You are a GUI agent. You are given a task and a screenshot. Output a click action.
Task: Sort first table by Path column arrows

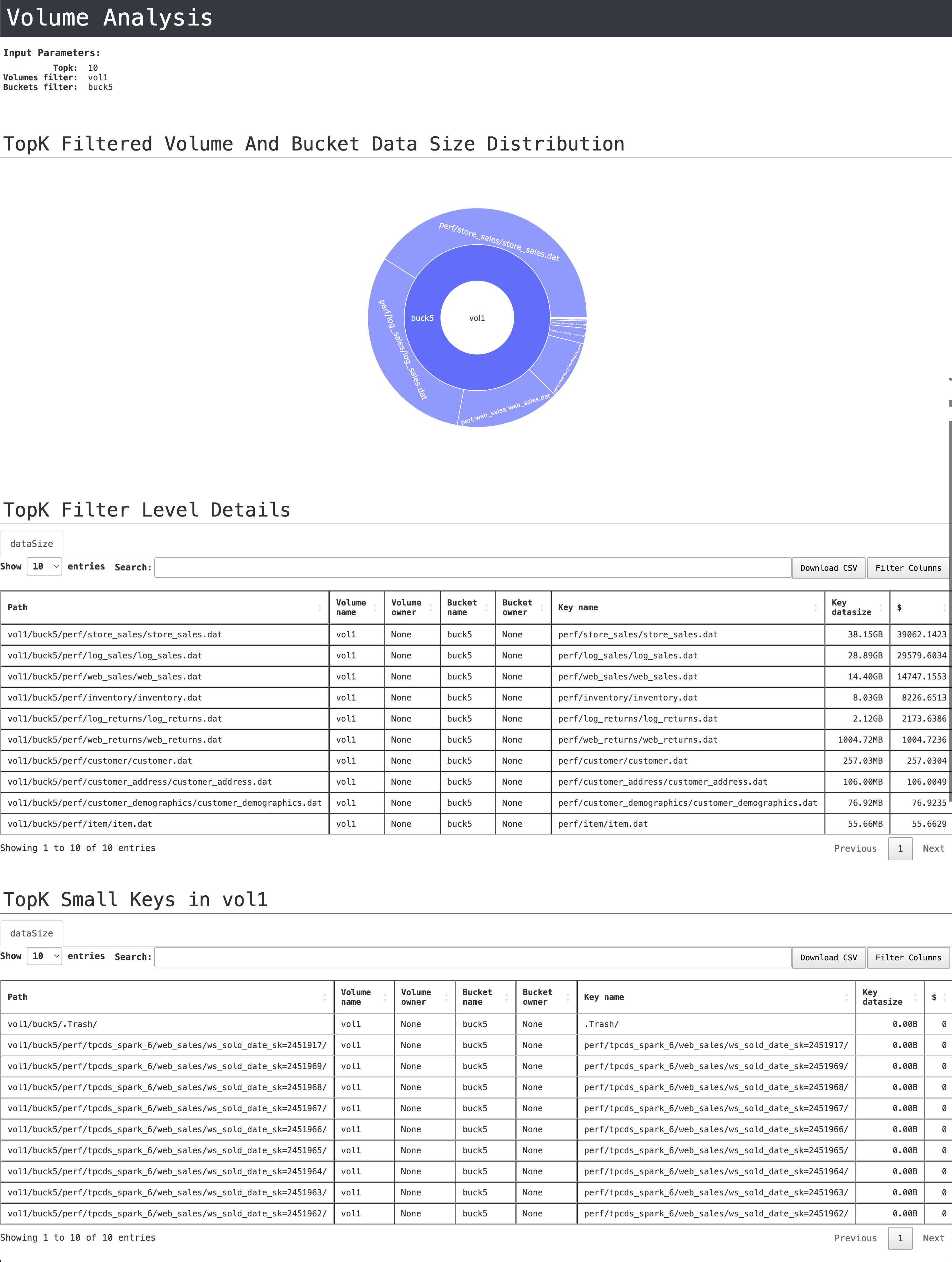(319, 608)
